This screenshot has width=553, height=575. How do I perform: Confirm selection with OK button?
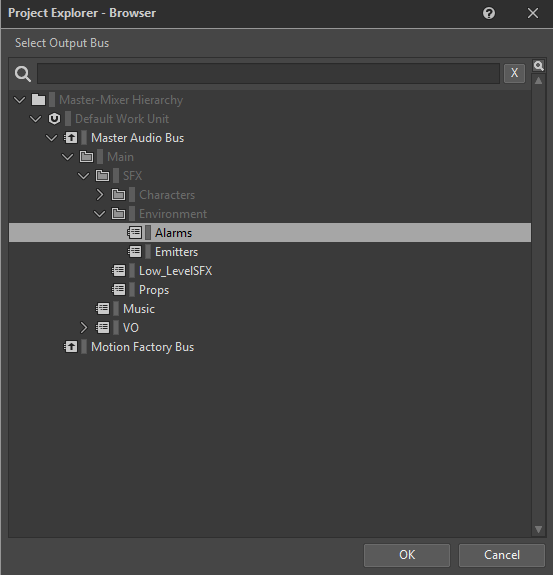click(407, 555)
